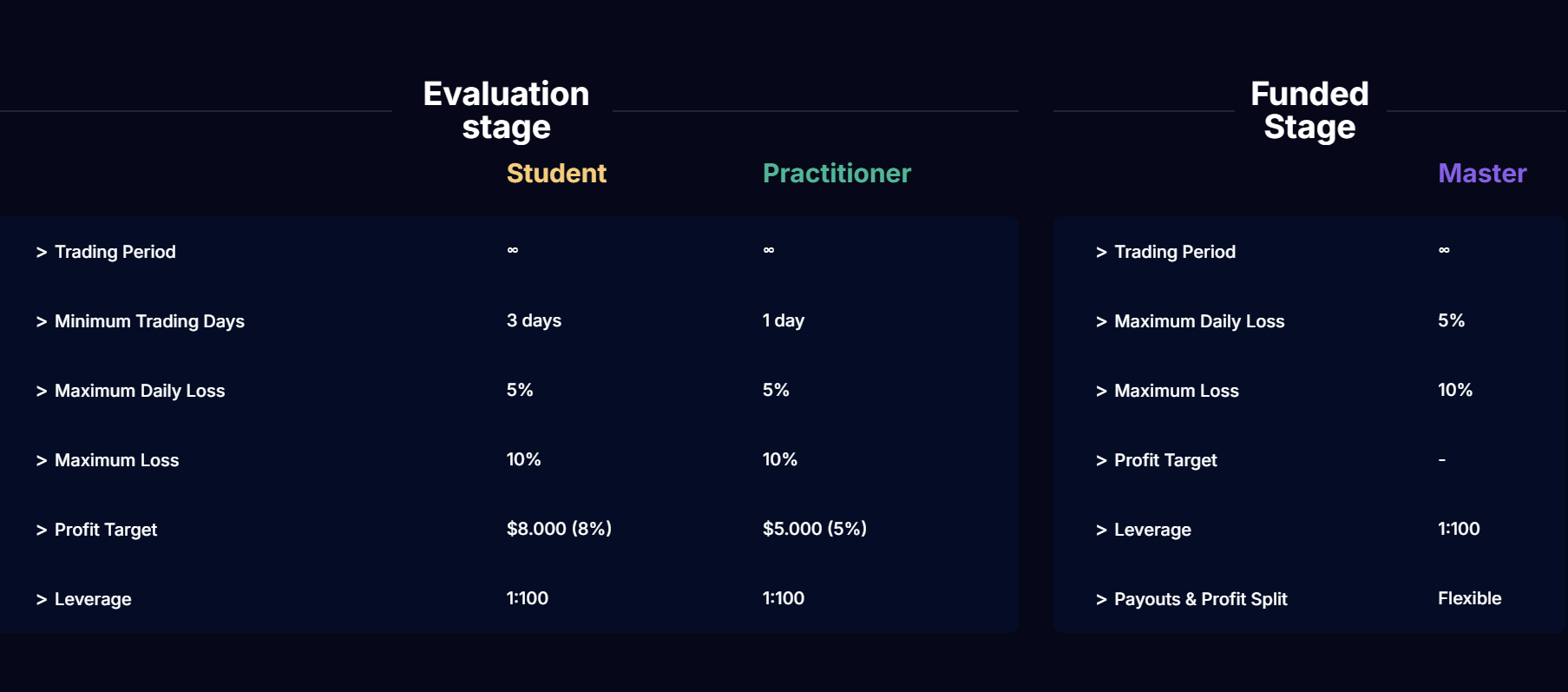Click the Student $8.000 (8%) profit target

point(559,529)
